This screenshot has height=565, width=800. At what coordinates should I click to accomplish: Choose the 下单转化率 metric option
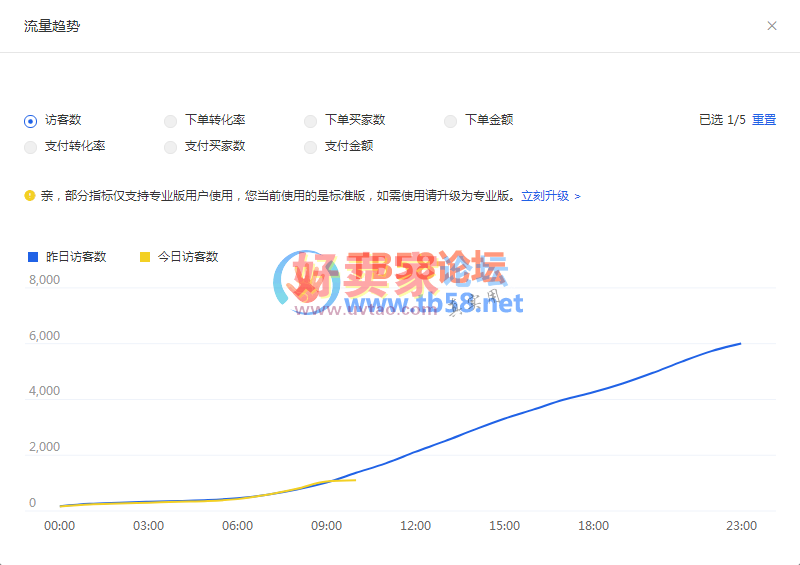point(171,121)
